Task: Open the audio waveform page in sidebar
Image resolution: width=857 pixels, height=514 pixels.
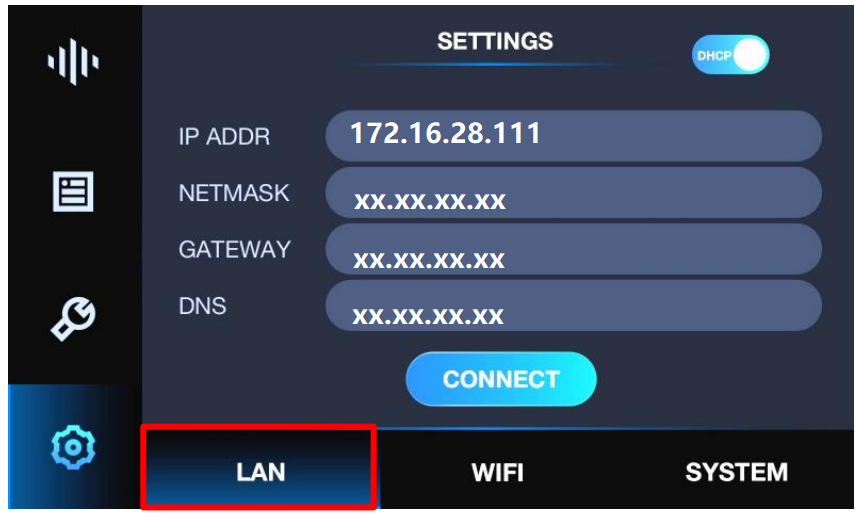Action: click(73, 61)
